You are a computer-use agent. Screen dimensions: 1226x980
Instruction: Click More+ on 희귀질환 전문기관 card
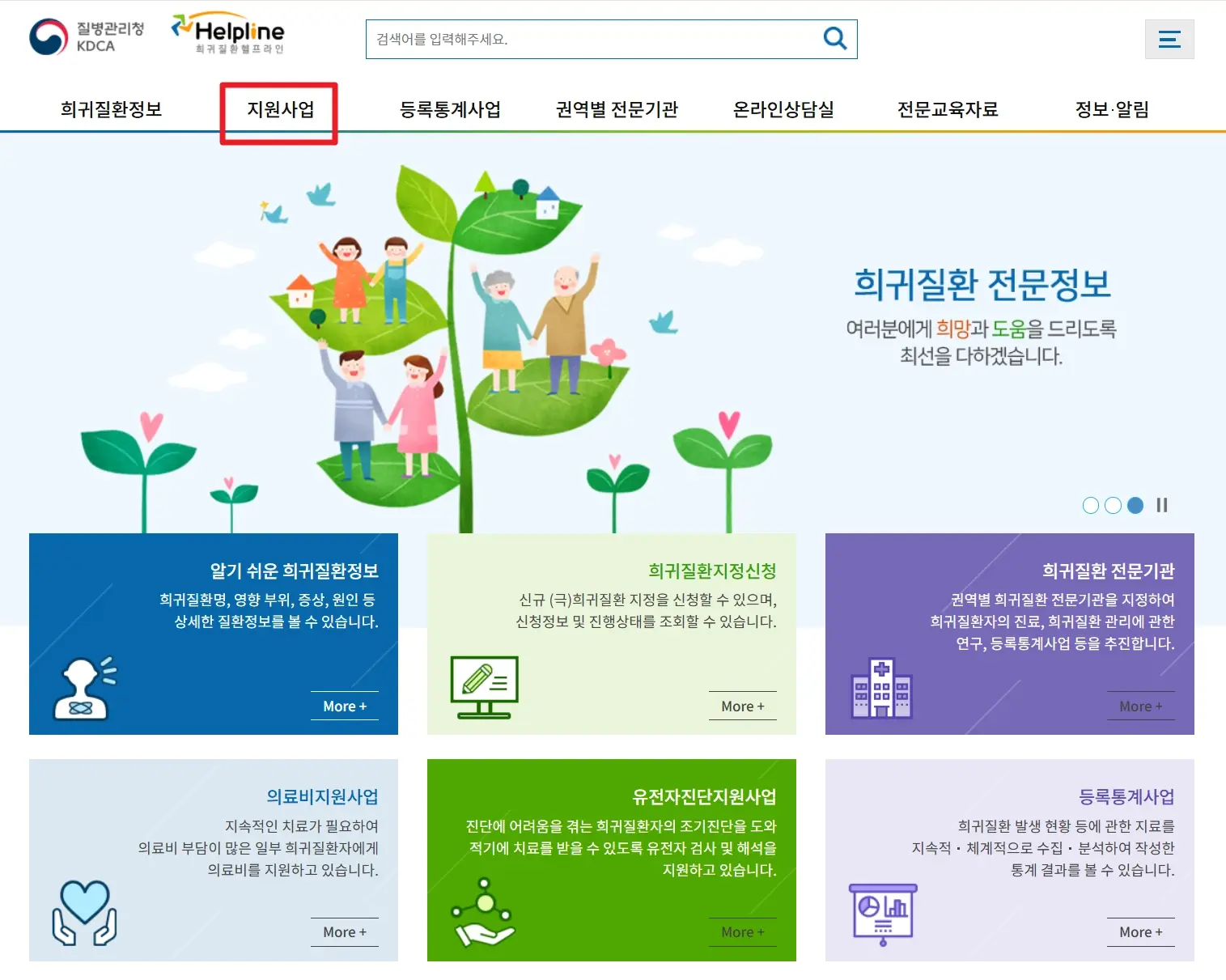[1140, 706]
